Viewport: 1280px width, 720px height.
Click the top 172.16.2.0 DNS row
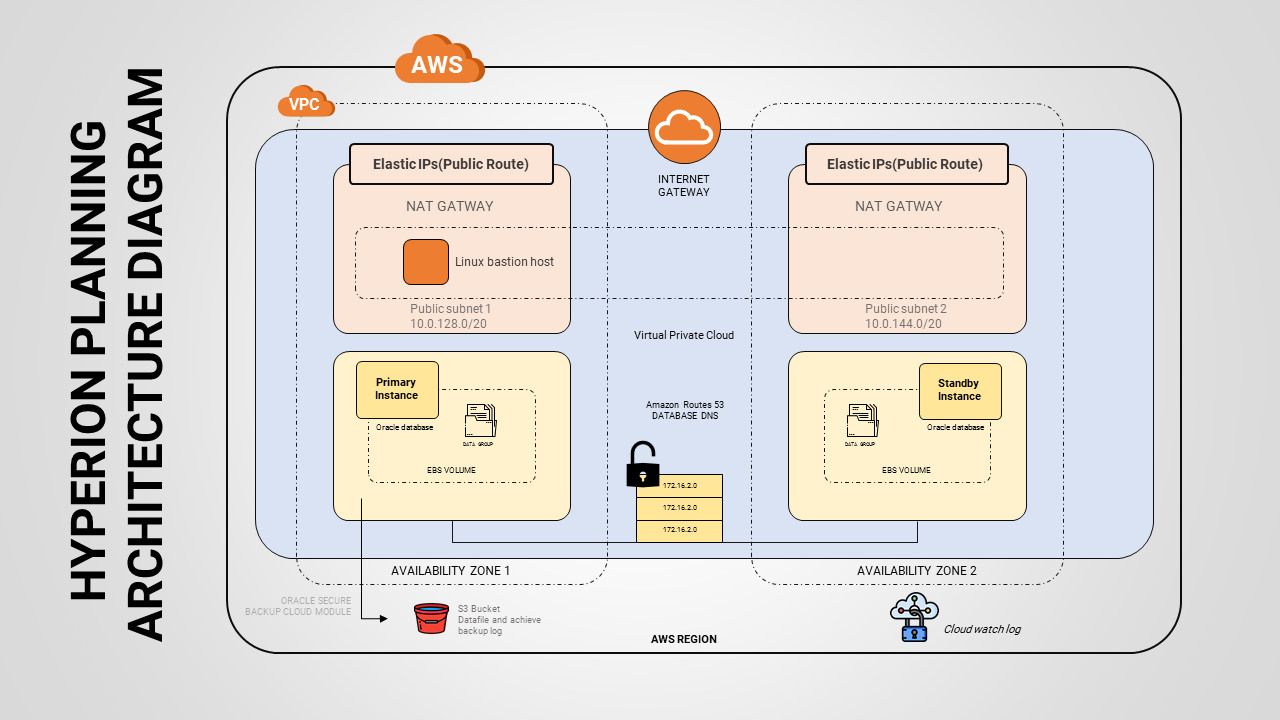tap(679, 485)
